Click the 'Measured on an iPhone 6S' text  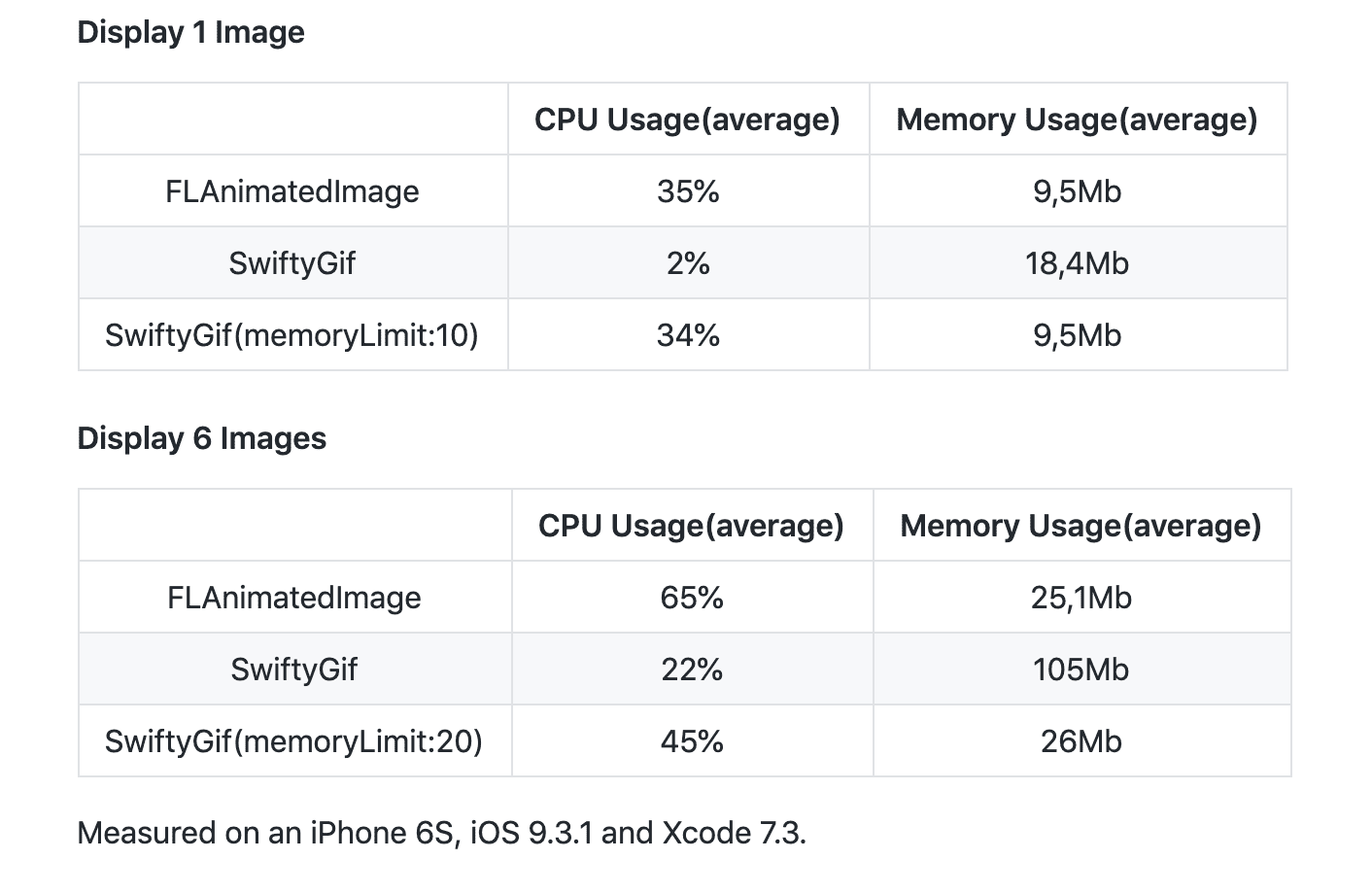268,833
